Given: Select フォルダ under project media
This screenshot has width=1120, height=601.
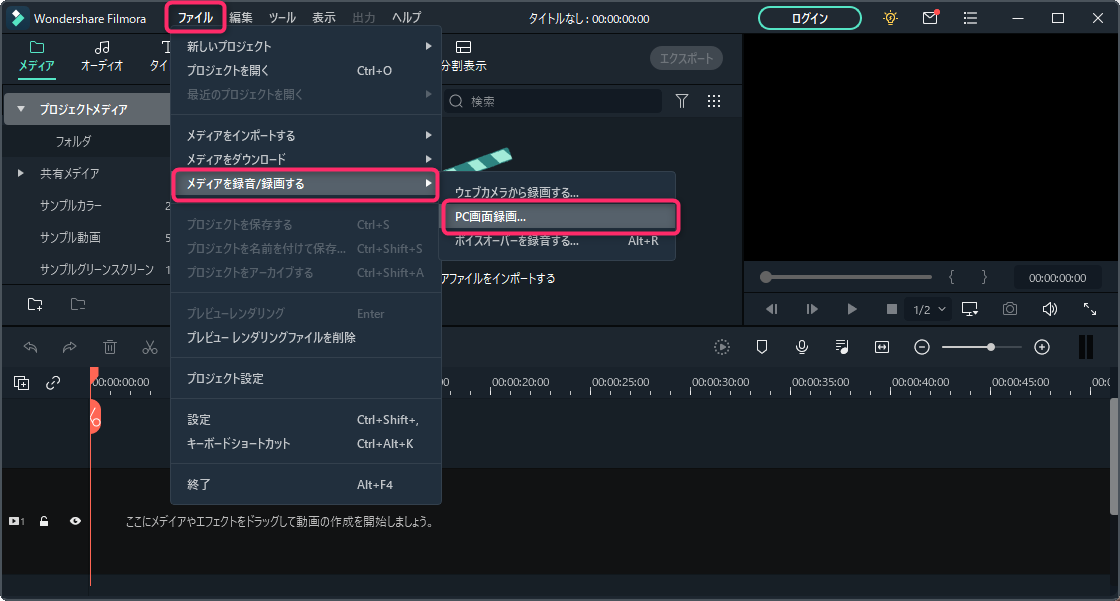Looking at the screenshot, I should point(73,141).
